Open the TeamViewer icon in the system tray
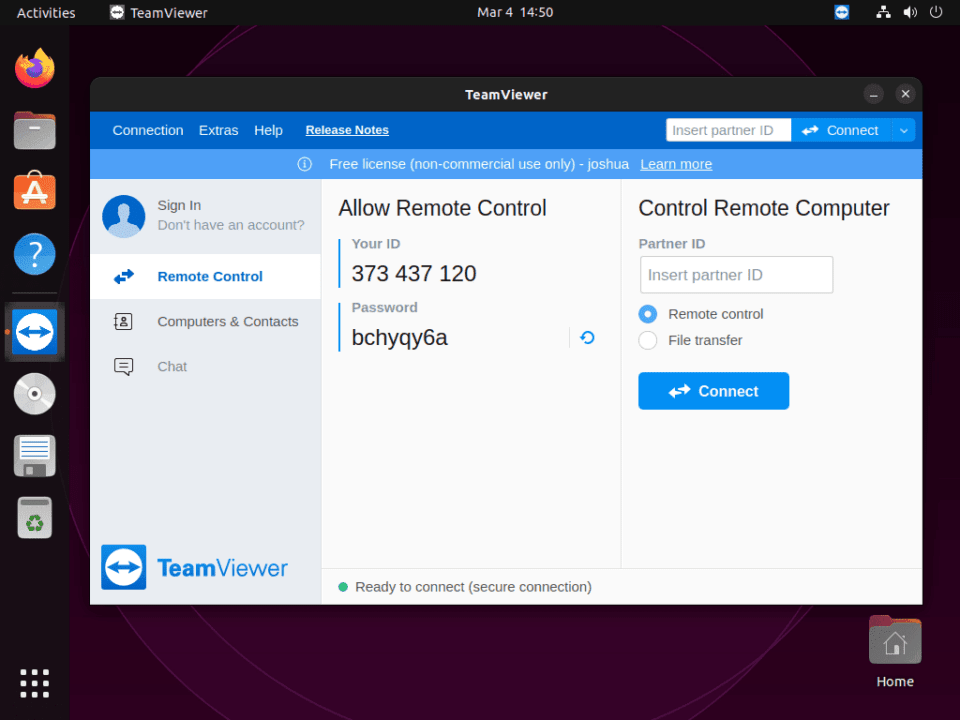Viewport: 960px width, 720px height. 841,12
